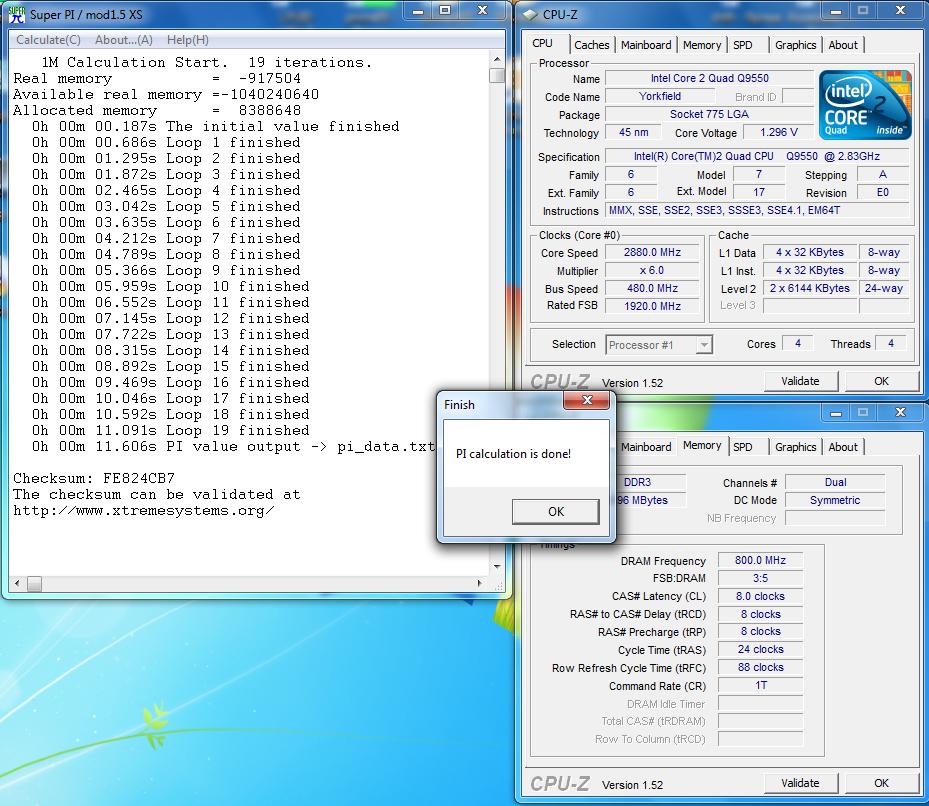
Task: Click the Super PI horizontal scrollbar thumb
Action: click(34, 583)
